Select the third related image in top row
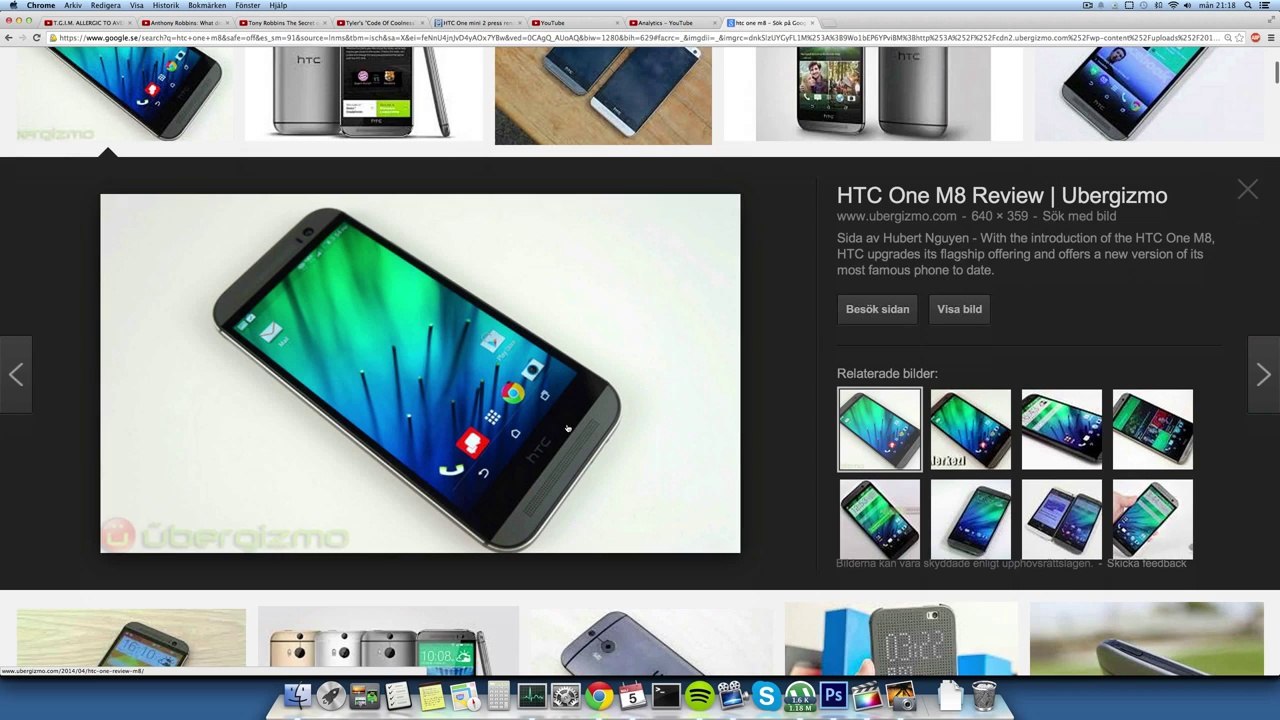This screenshot has height=720, width=1280. (1061, 429)
